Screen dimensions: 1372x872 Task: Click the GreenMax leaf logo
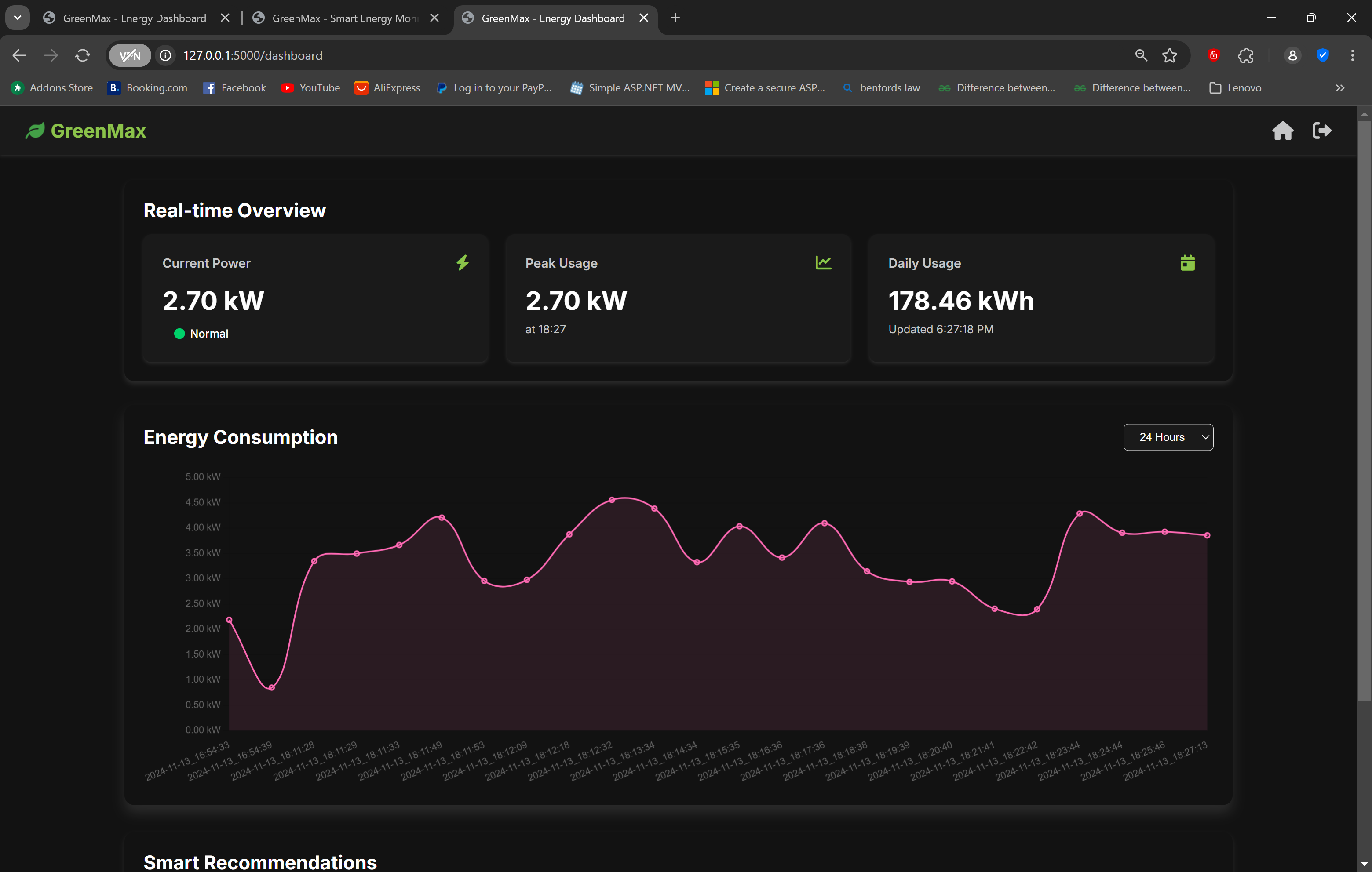35,131
